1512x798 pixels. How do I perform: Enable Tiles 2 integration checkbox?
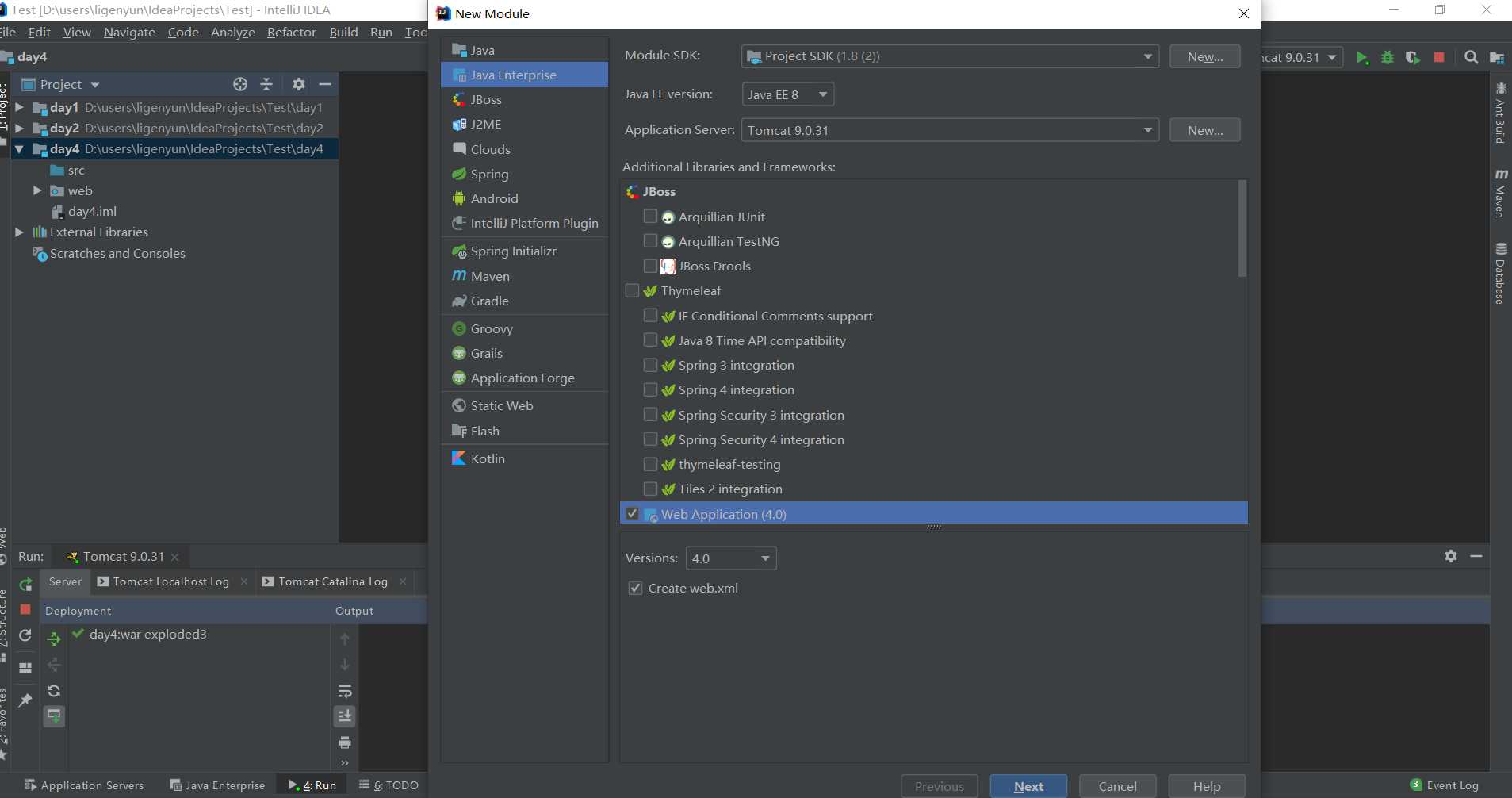pos(650,488)
